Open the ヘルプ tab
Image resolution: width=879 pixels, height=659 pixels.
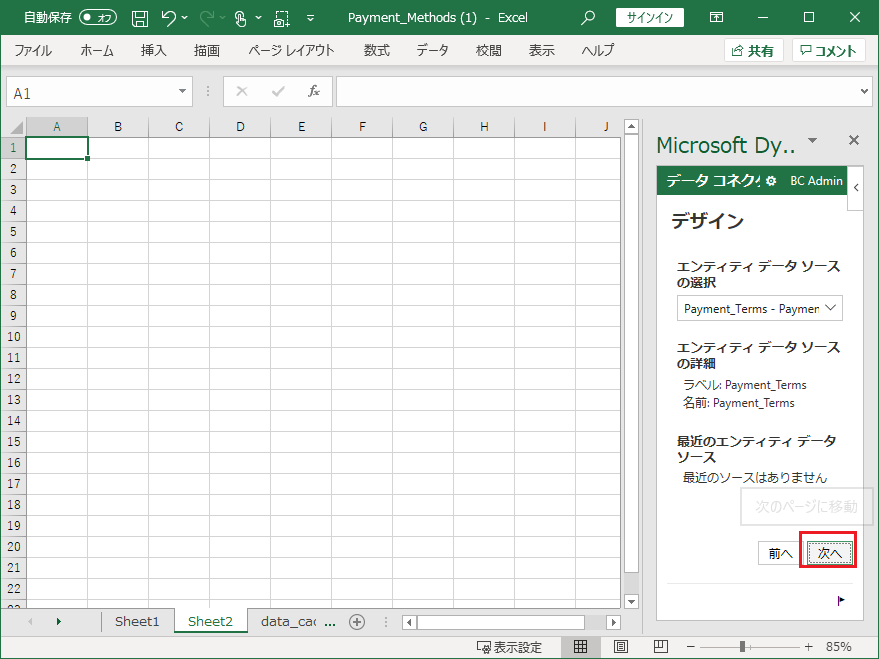coord(598,50)
